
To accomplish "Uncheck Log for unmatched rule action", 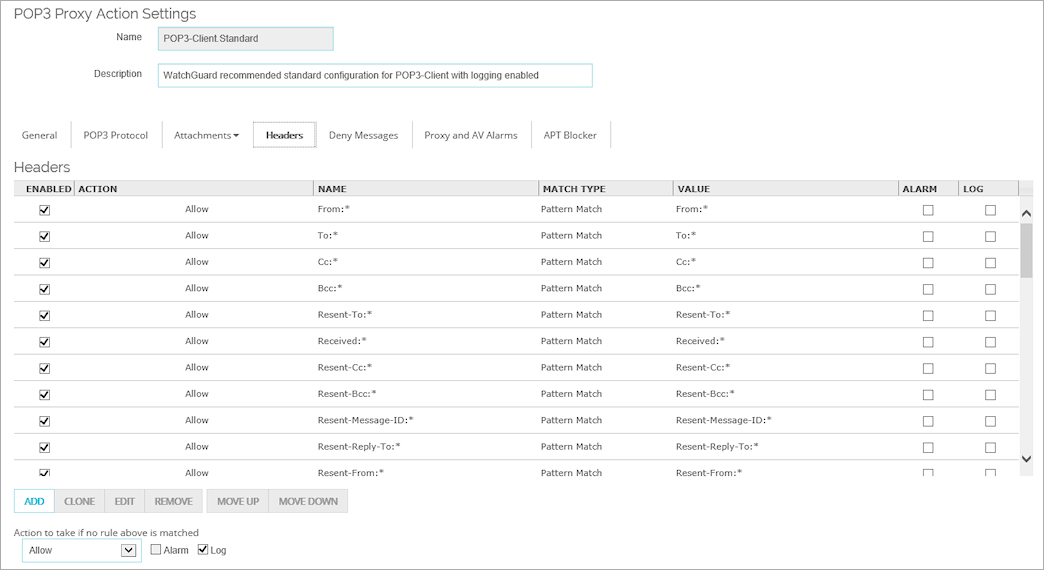I will pos(204,550).
